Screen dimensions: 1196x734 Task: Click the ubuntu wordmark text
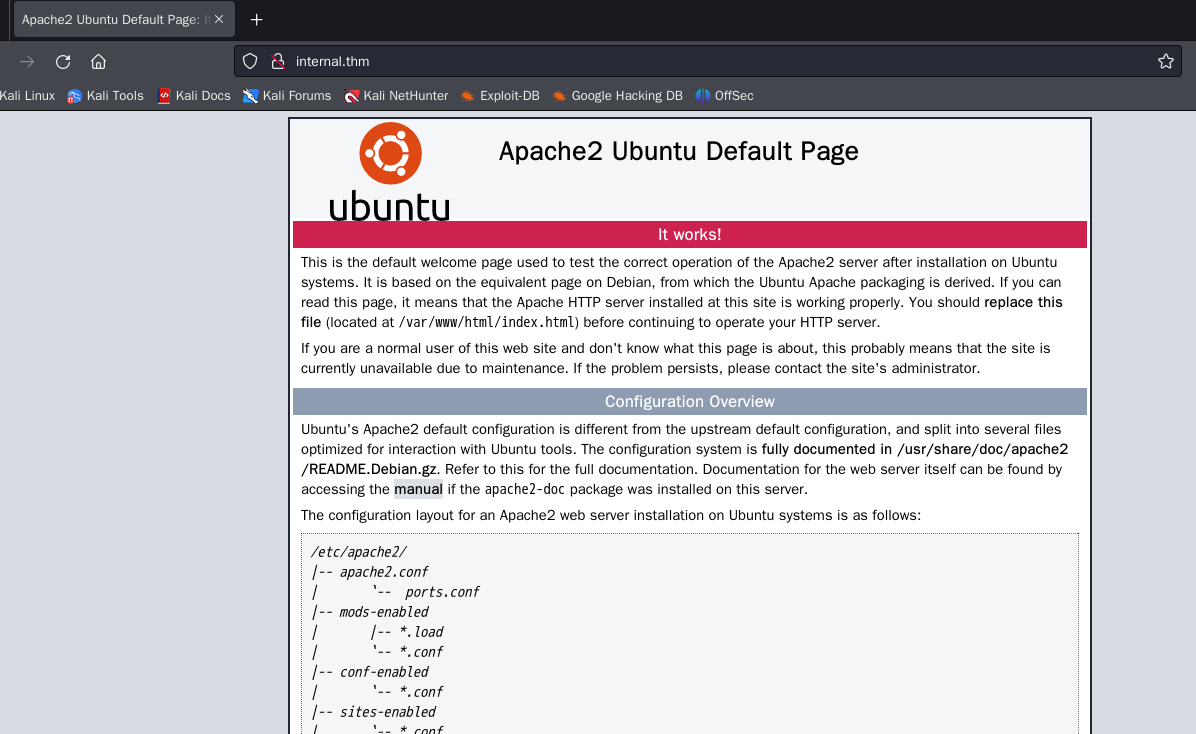pyautogui.click(x=389, y=207)
